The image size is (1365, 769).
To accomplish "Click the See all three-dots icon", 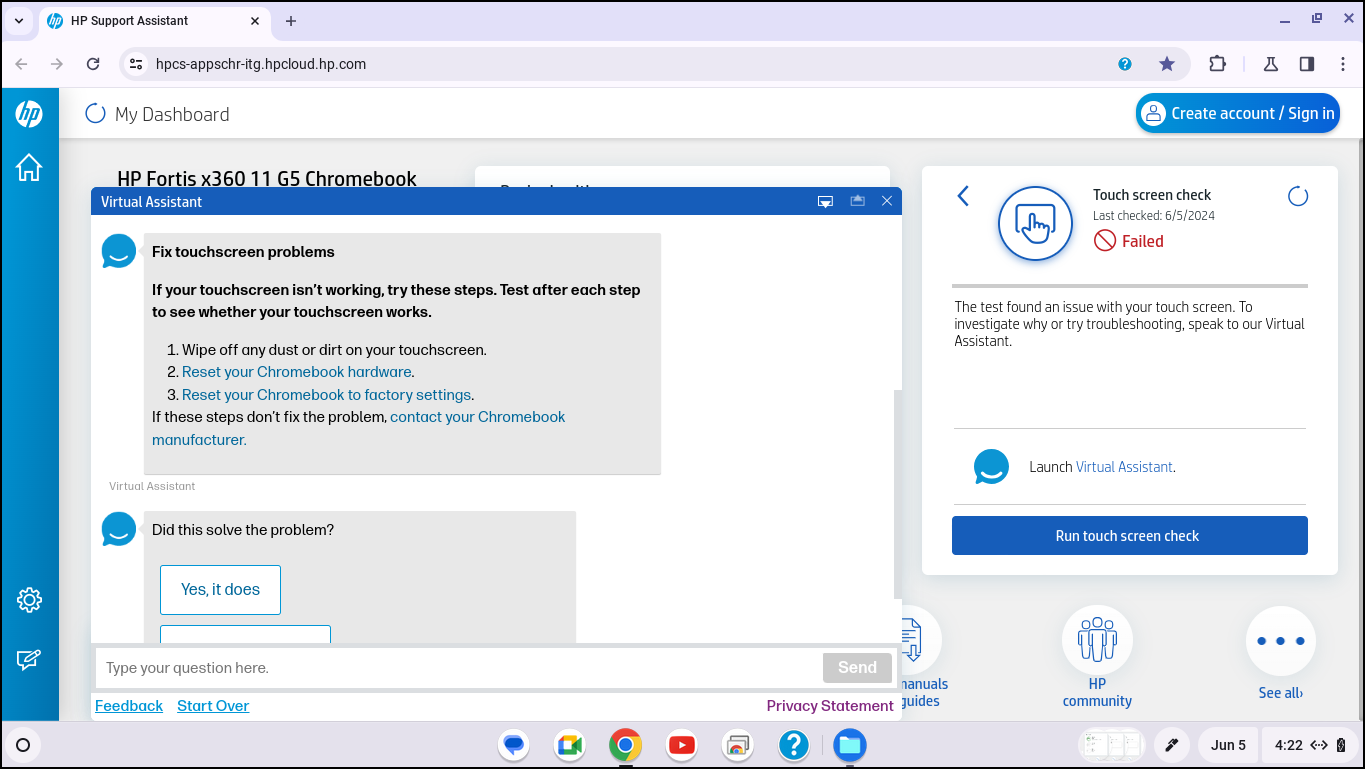I will [x=1281, y=640].
